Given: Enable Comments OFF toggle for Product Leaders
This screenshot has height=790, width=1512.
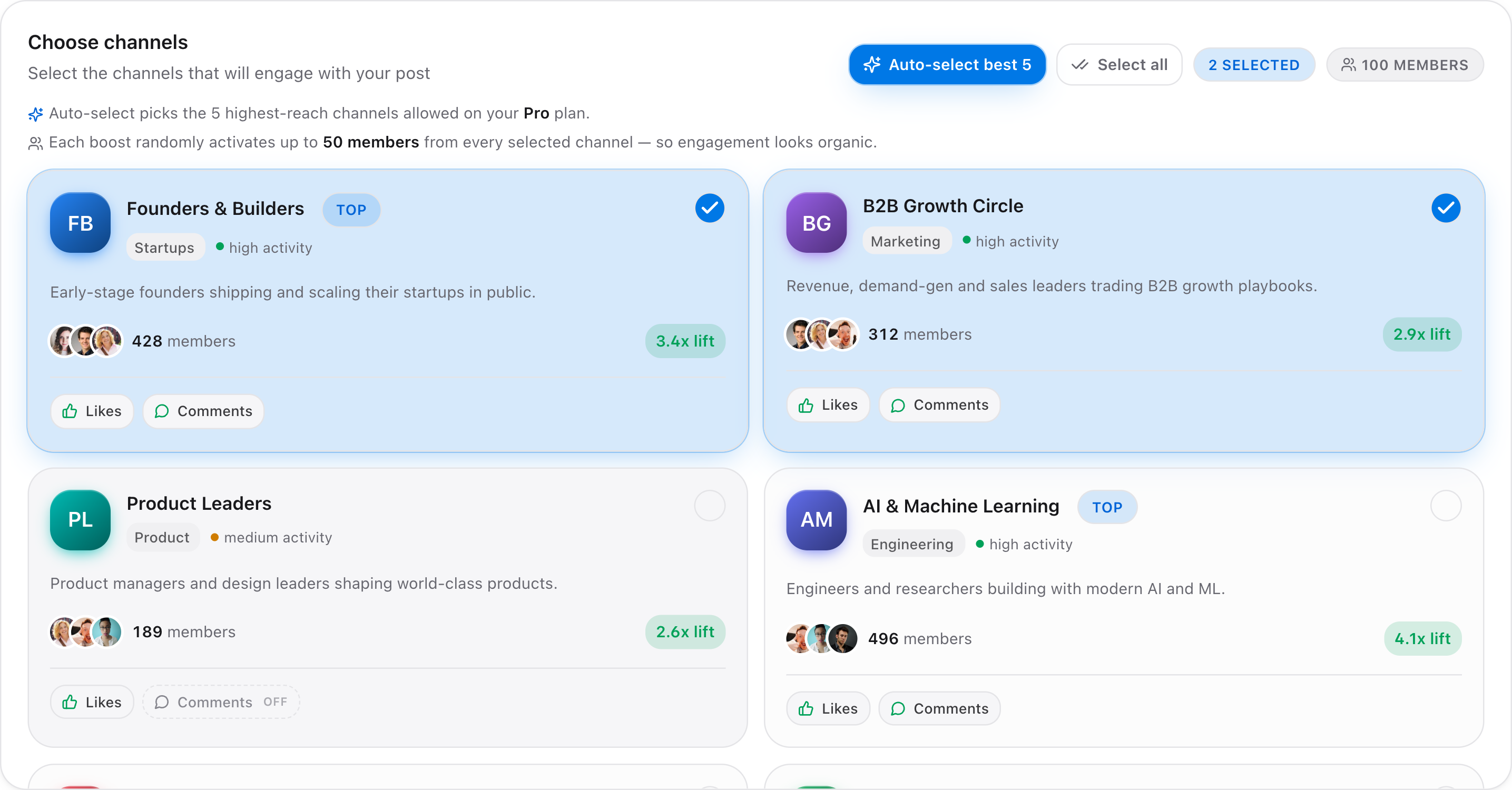Looking at the screenshot, I should [221, 702].
